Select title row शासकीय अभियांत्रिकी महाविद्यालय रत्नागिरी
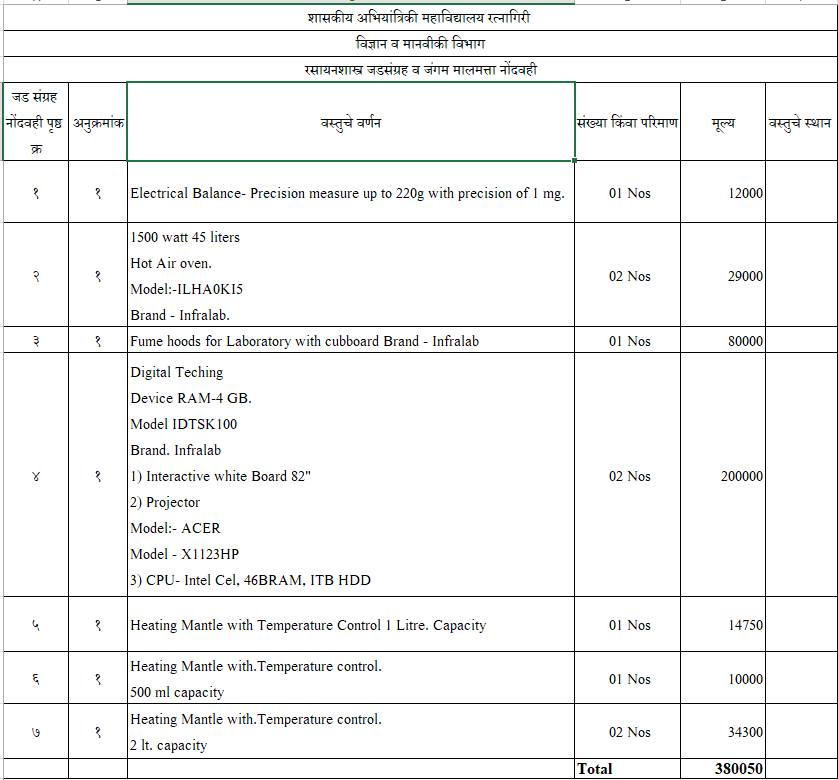This screenshot has width=838, height=780. pyautogui.click(x=419, y=18)
